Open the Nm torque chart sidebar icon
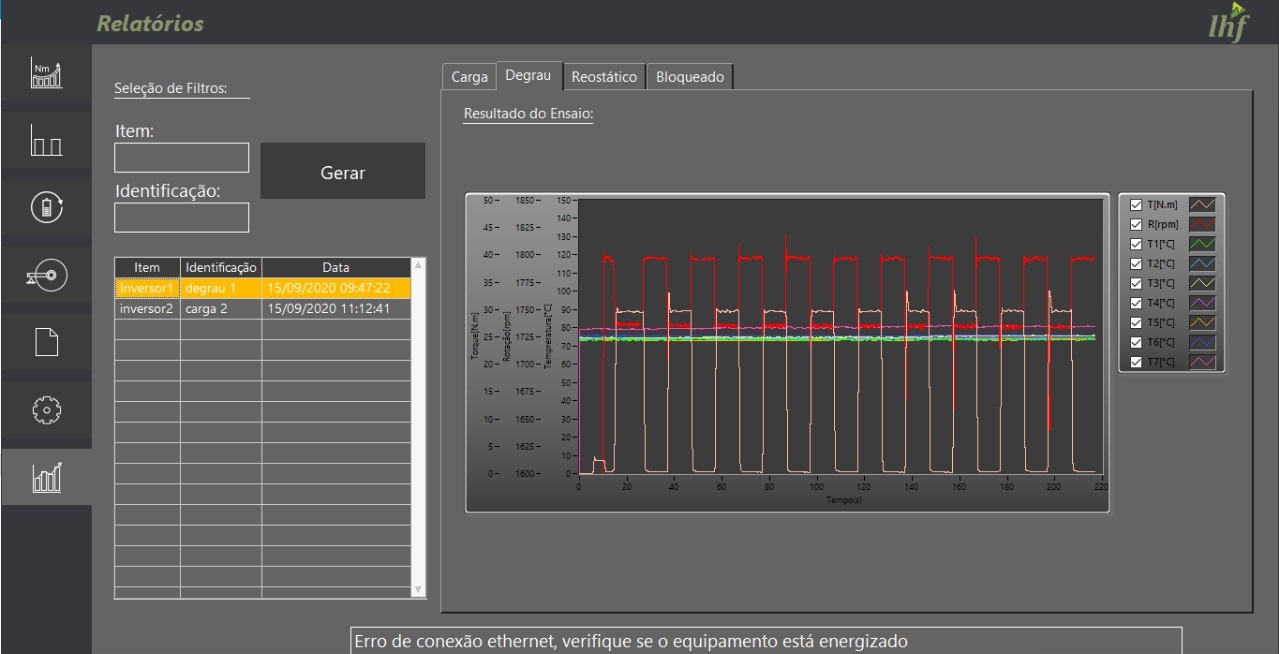Viewport: 1279px width, 654px height. (x=47, y=73)
